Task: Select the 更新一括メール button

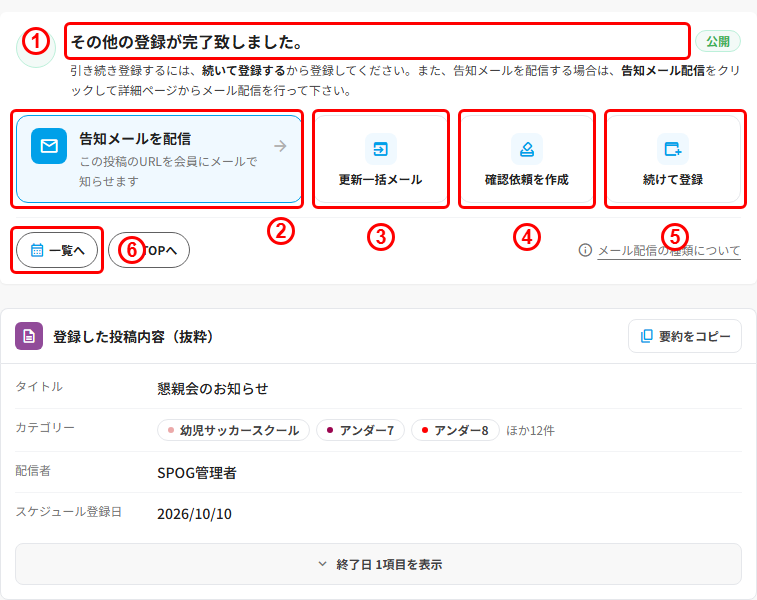Action: 380,159
